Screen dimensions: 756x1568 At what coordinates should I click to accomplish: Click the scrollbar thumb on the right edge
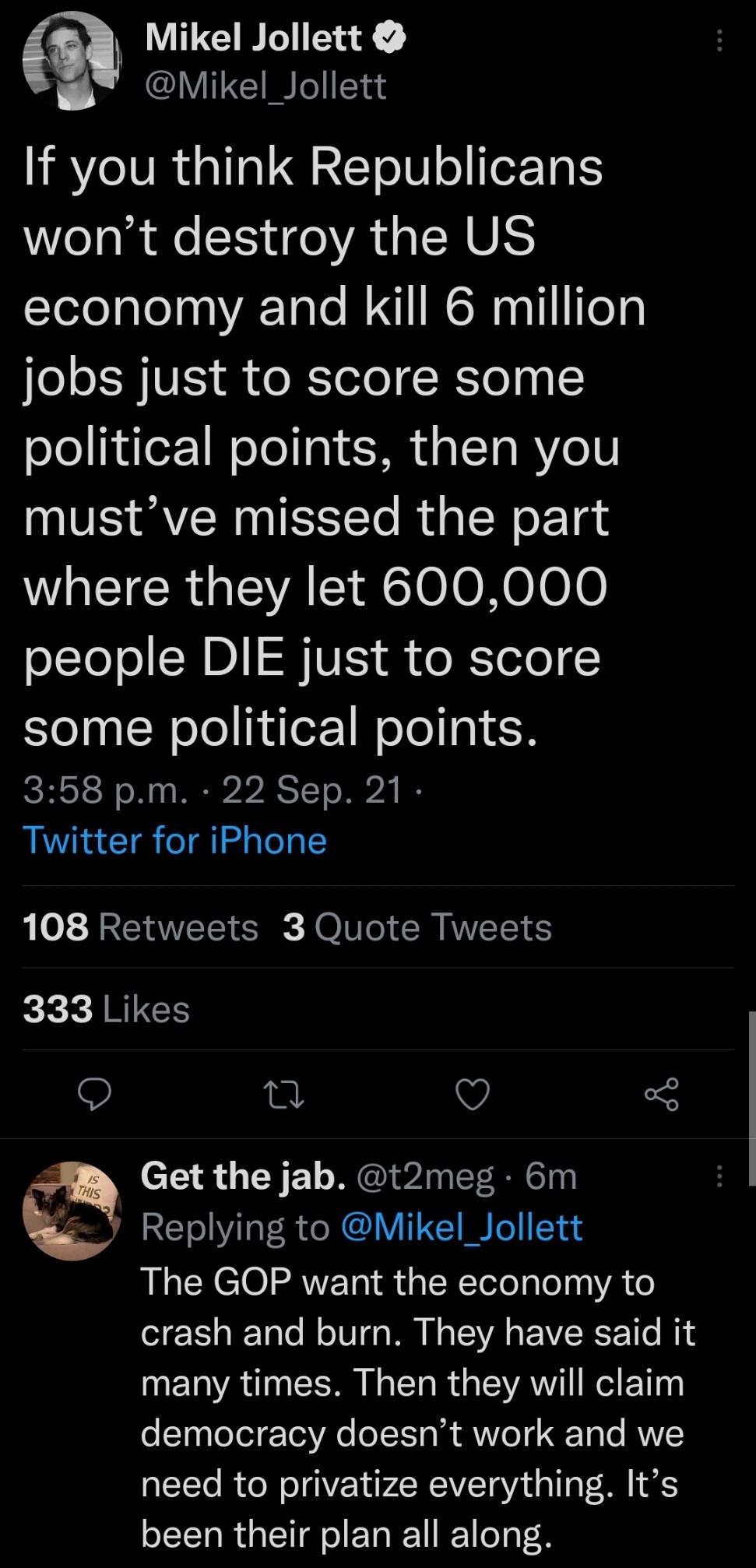tap(751, 1098)
